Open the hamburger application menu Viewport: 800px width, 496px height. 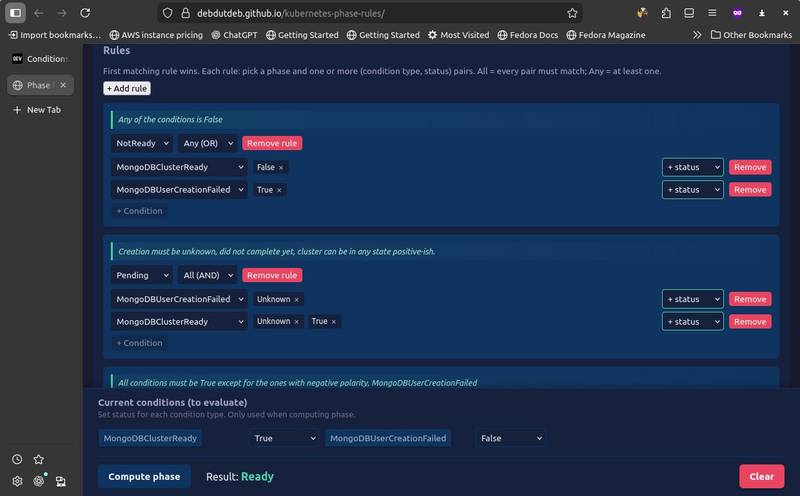click(712, 13)
